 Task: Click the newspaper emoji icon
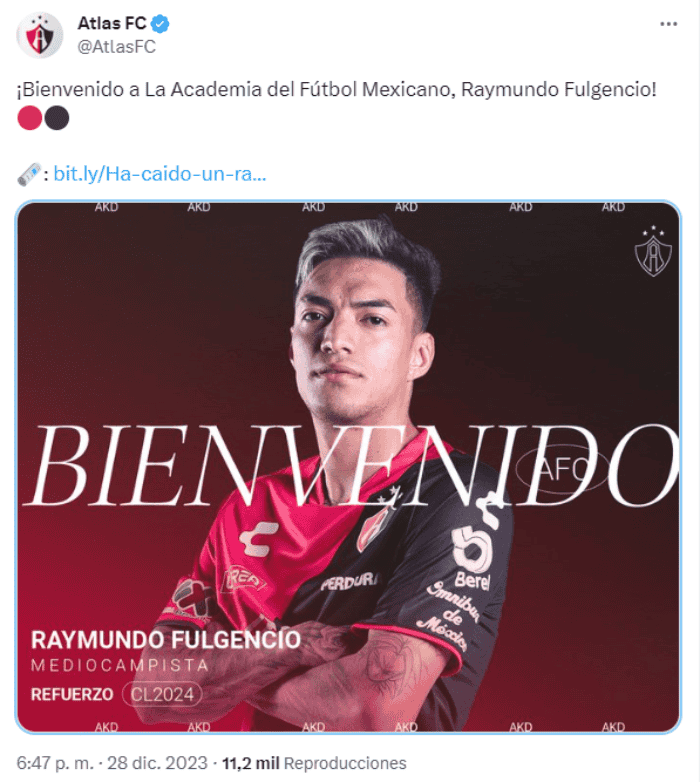pyautogui.click(x=29, y=175)
